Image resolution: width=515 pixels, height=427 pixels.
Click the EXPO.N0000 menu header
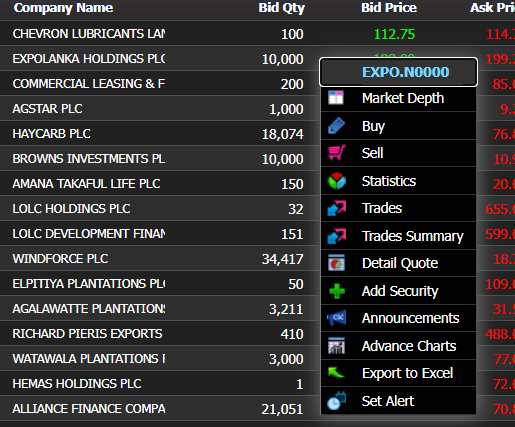tap(398, 72)
